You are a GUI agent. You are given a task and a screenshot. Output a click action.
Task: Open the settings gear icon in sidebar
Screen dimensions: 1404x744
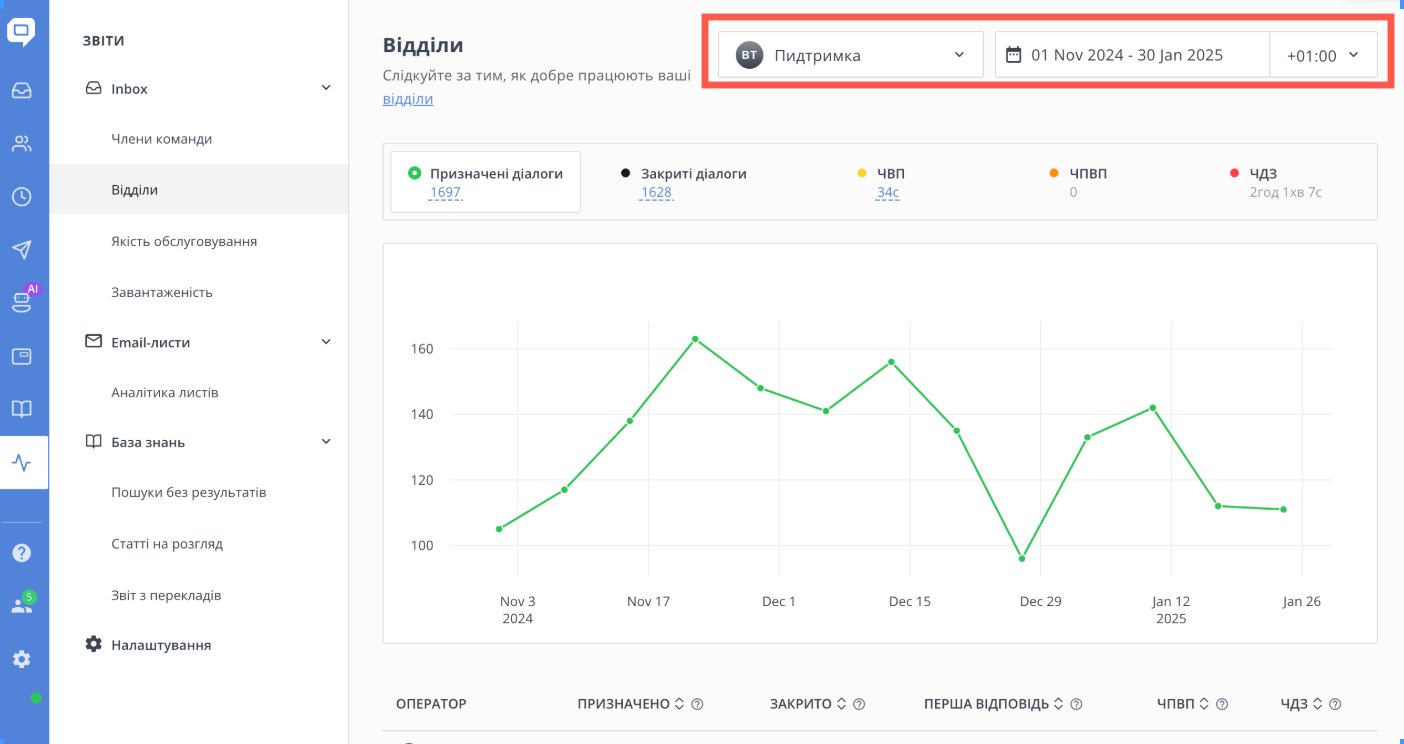click(x=21, y=659)
